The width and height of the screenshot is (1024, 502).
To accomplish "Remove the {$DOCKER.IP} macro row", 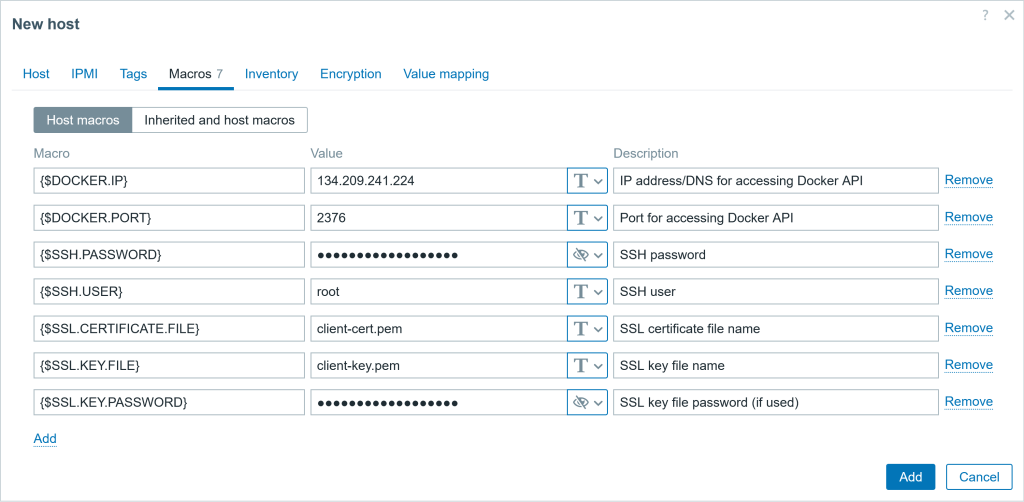I will coord(968,180).
